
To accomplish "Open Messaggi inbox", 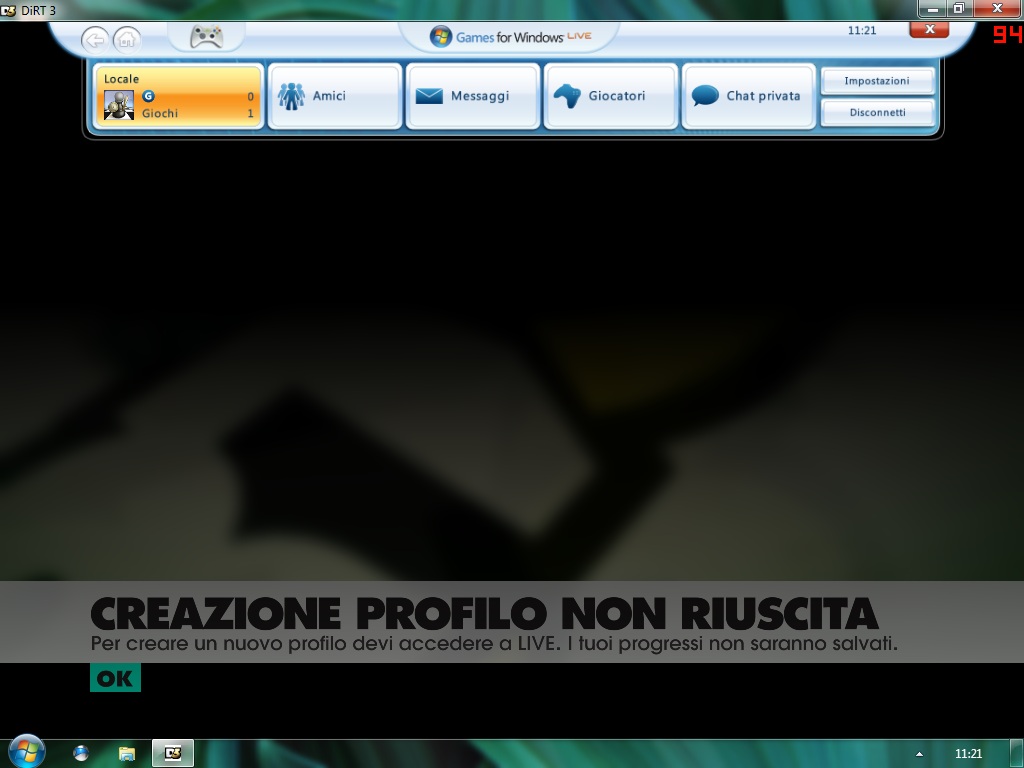I will coord(473,96).
